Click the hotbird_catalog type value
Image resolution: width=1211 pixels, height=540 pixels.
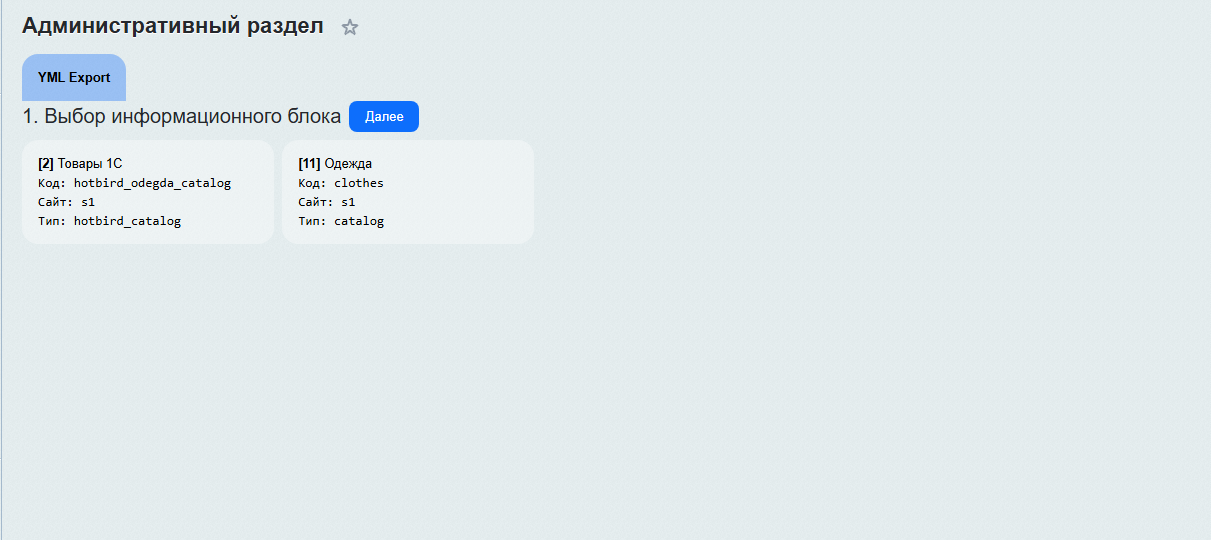coord(127,221)
